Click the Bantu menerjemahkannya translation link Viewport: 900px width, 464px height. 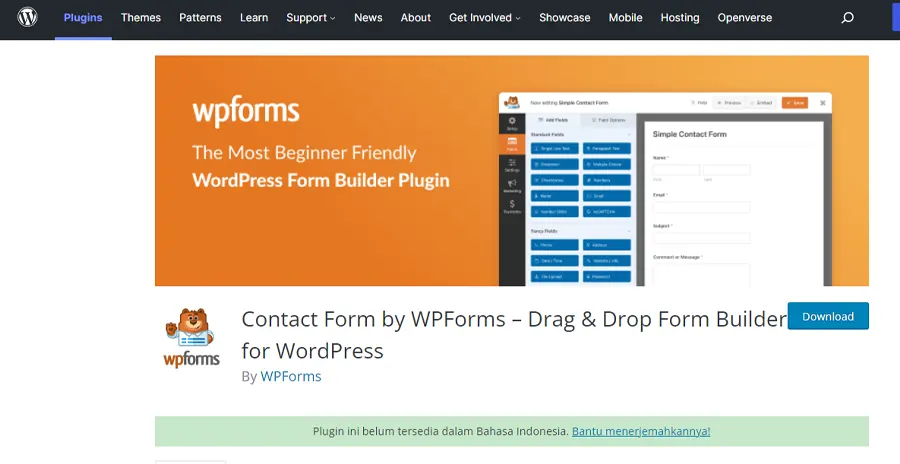tap(641, 431)
